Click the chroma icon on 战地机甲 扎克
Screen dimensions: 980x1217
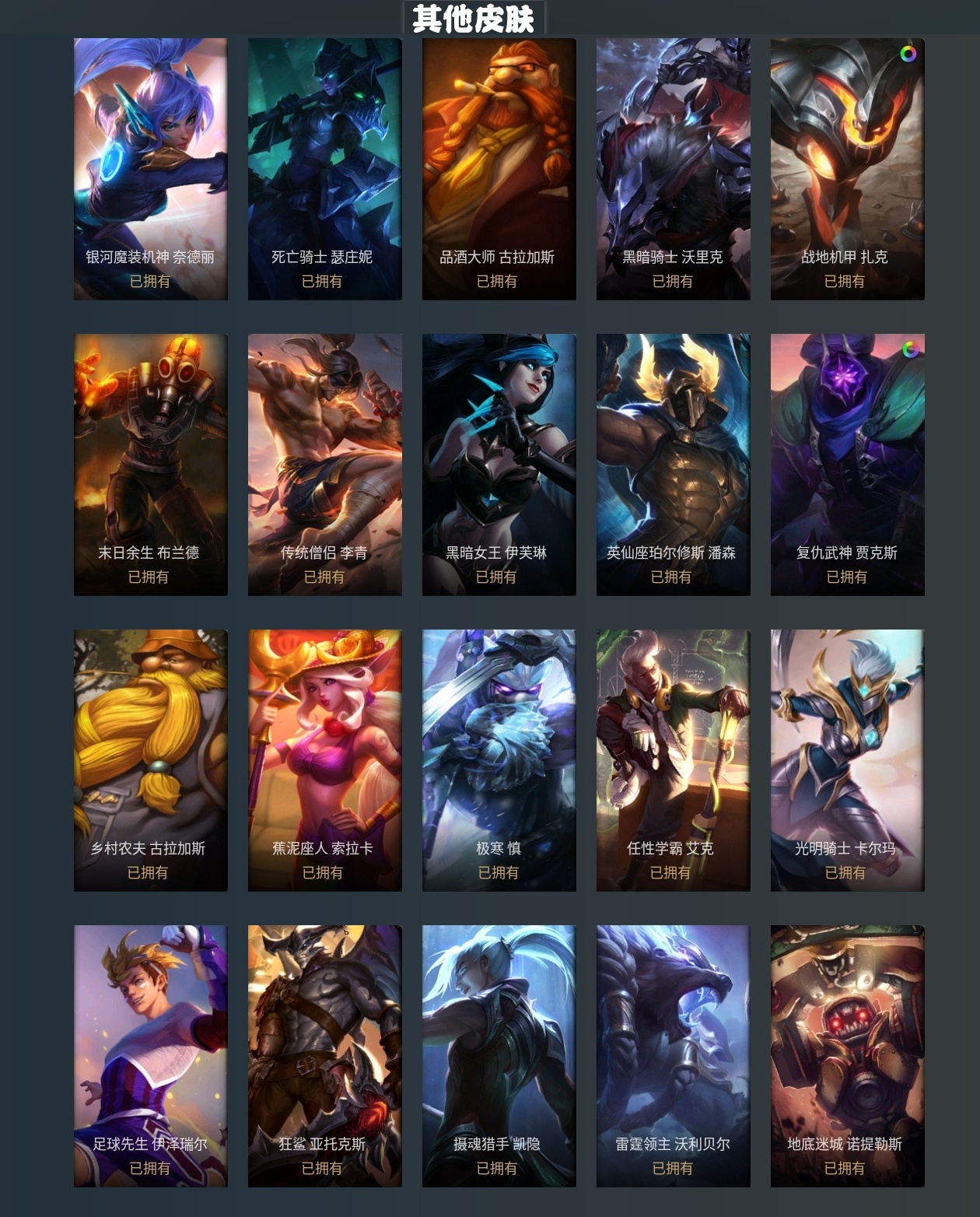pyautogui.click(x=908, y=54)
